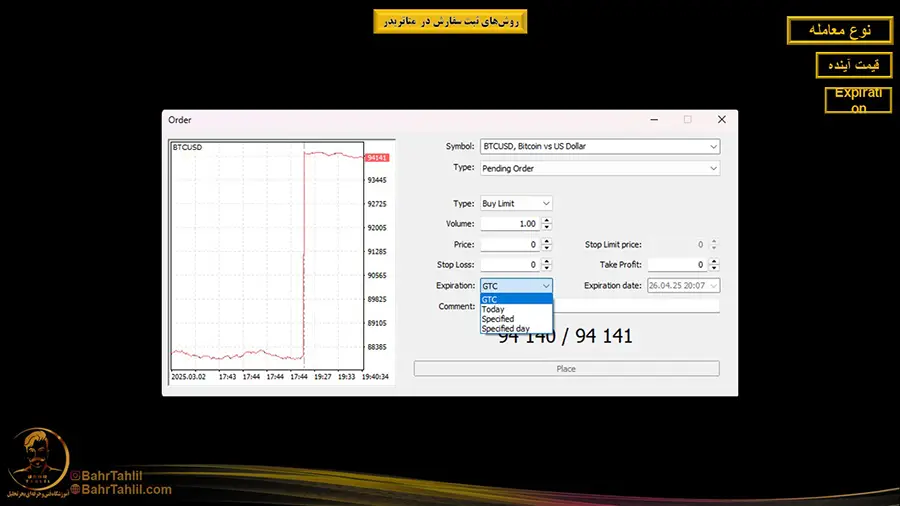Click into the Volume input field

point(510,224)
